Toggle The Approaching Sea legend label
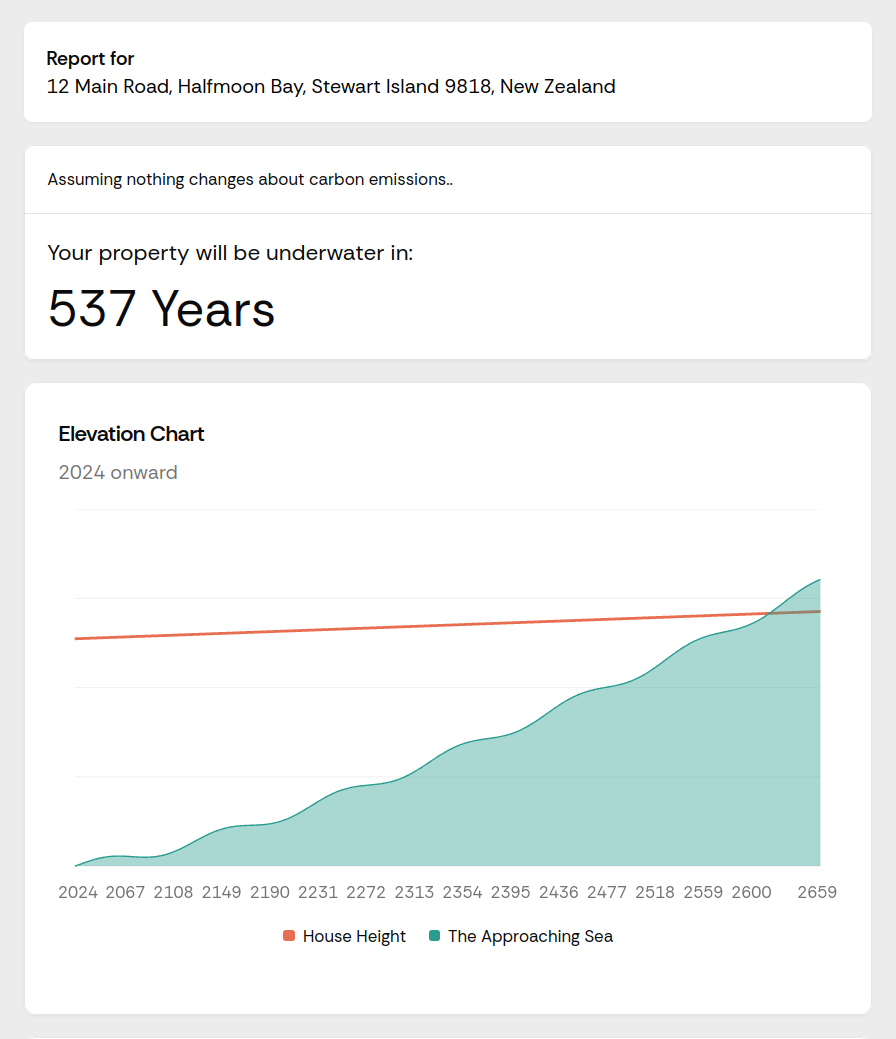 point(530,936)
